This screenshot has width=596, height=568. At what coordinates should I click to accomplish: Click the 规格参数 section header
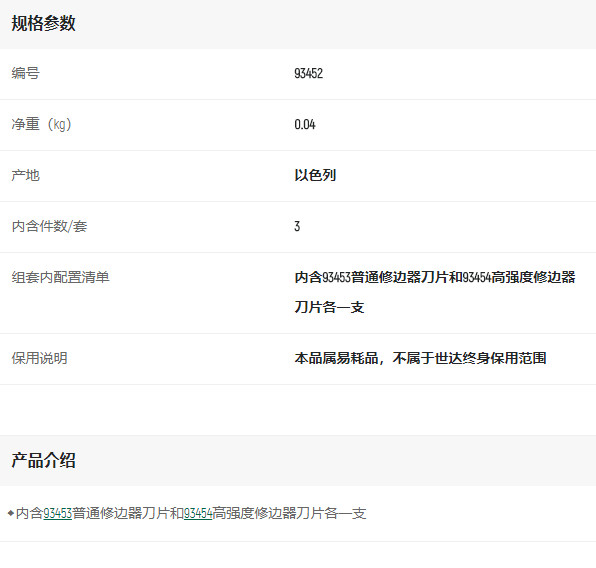(43, 24)
